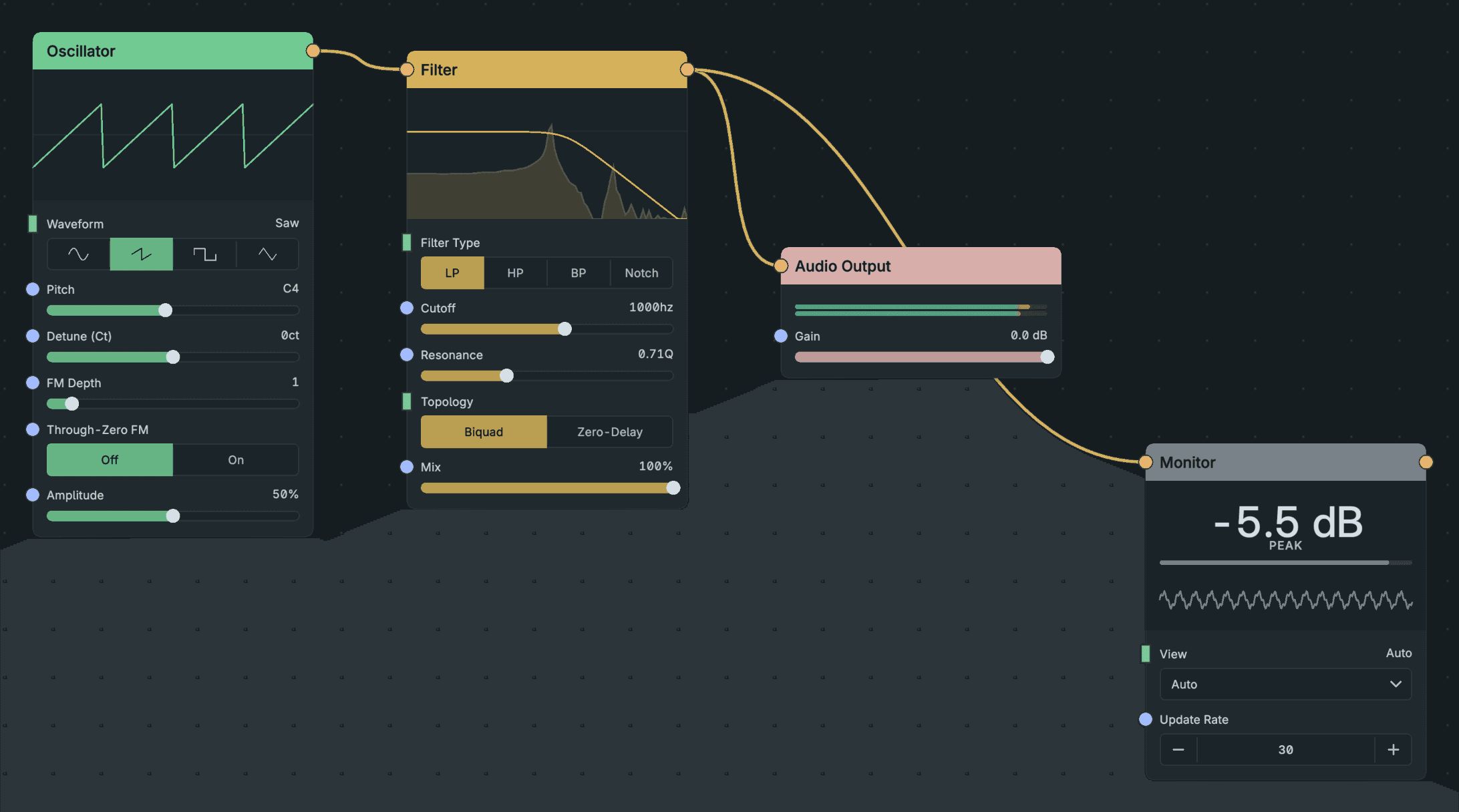The width and height of the screenshot is (1459, 812).
Task: Click the Waveform green indicator
Action: [x=33, y=223]
